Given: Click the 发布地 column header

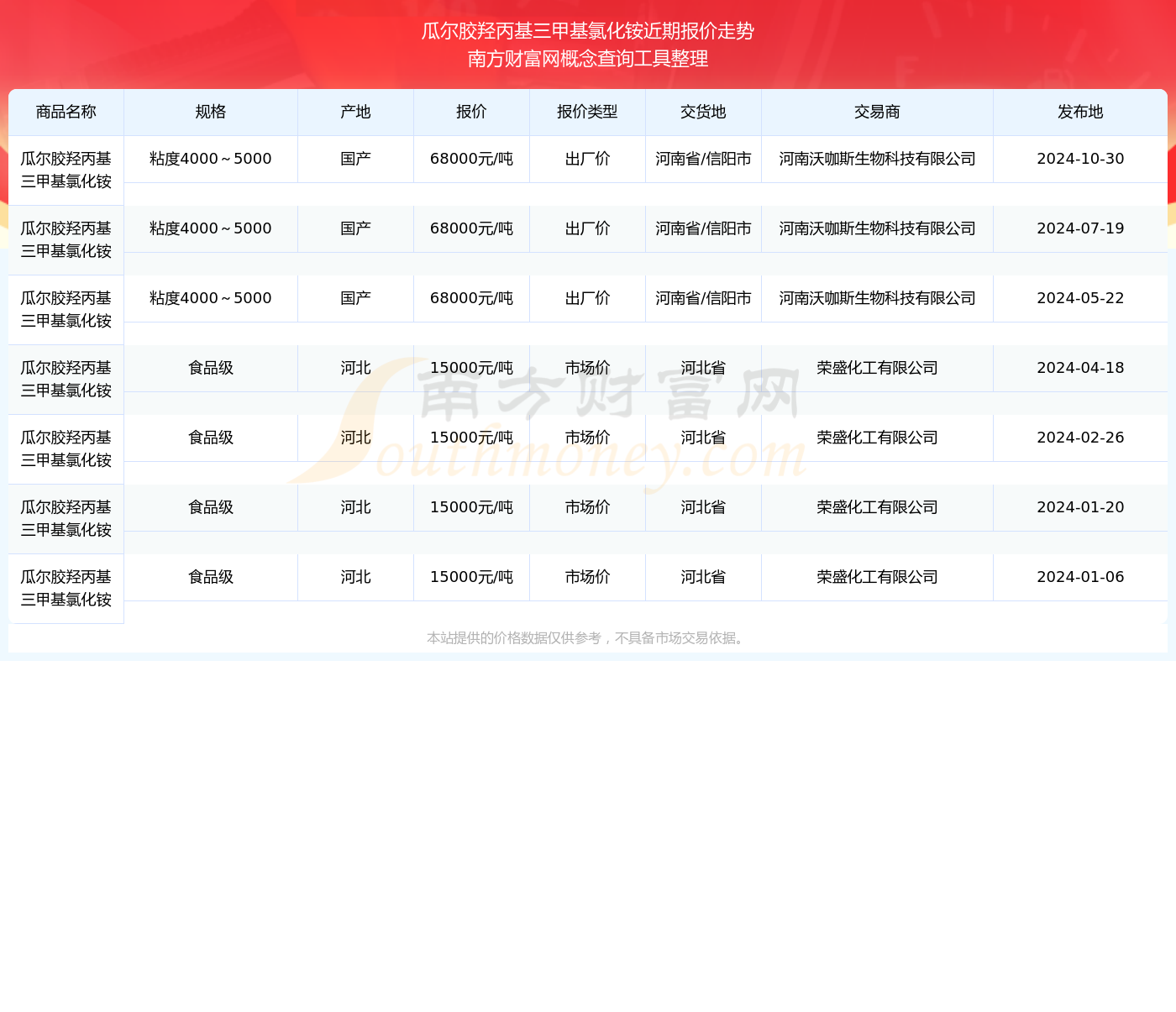Looking at the screenshot, I should (1080, 112).
